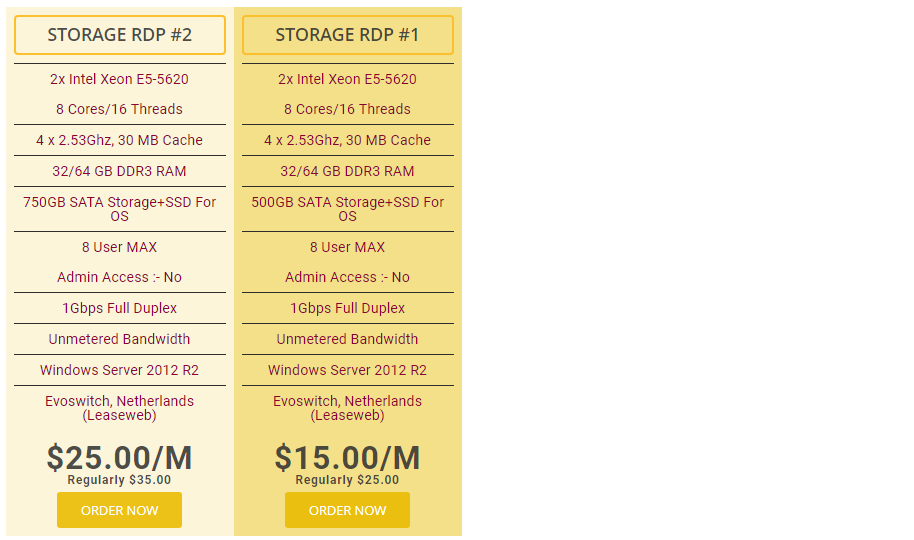Click 1Gbps Full Duplex in RDP #1
914x540 pixels.
click(347, 308)
